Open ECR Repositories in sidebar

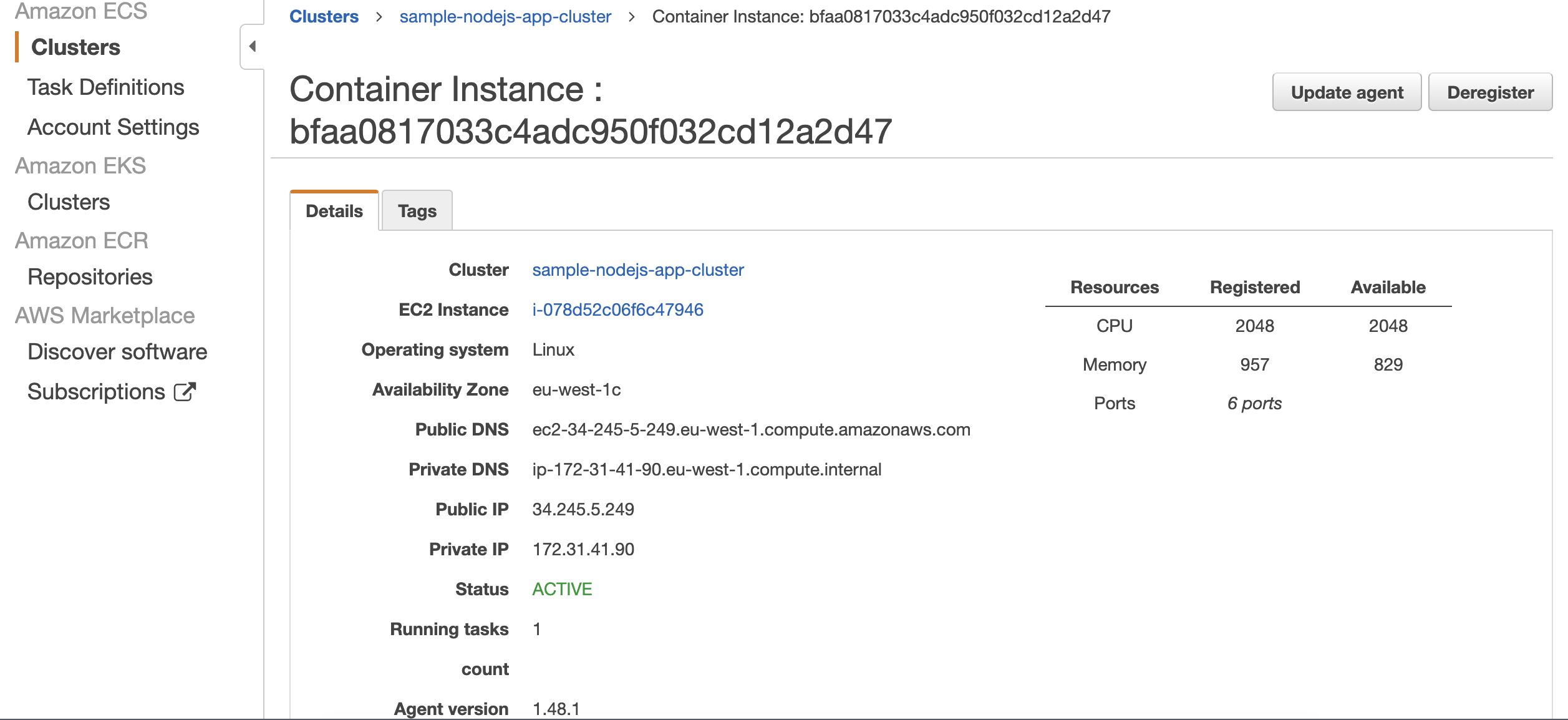90,277
